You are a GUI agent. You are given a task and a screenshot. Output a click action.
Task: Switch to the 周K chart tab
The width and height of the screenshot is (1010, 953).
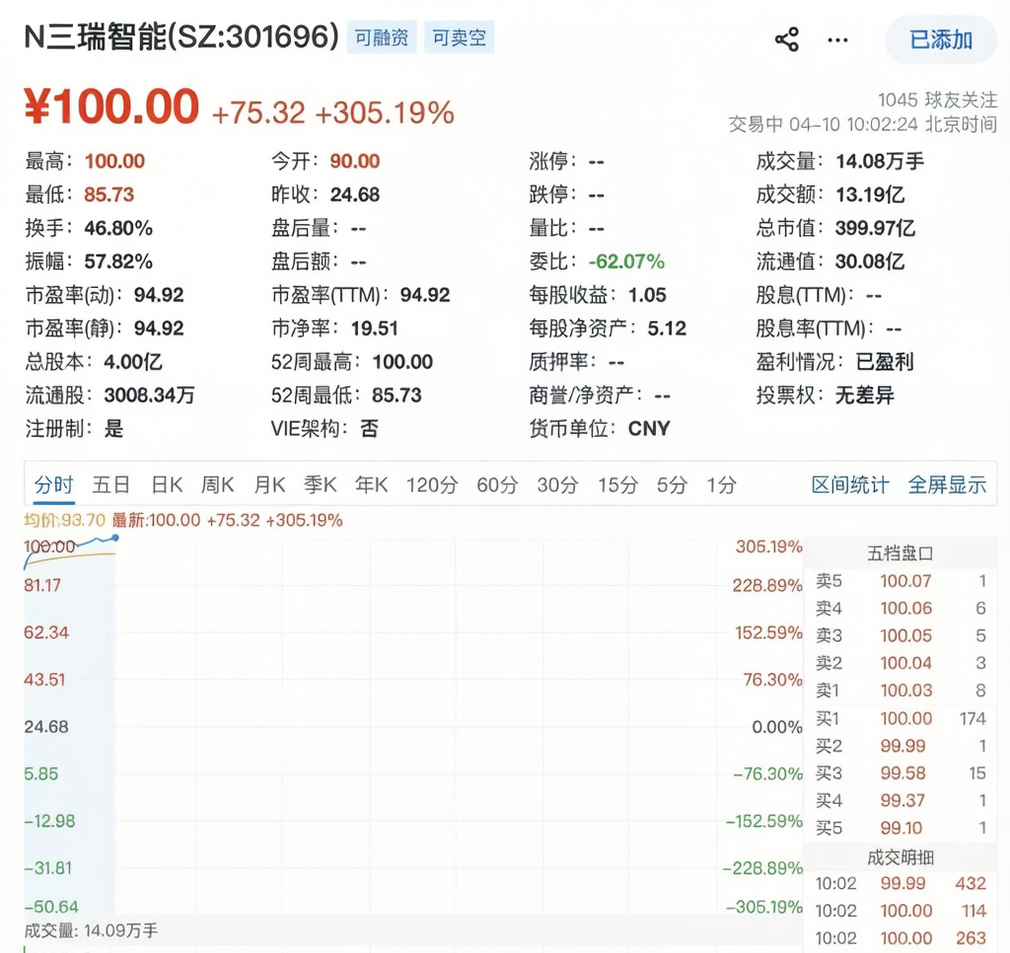point(219,484)
